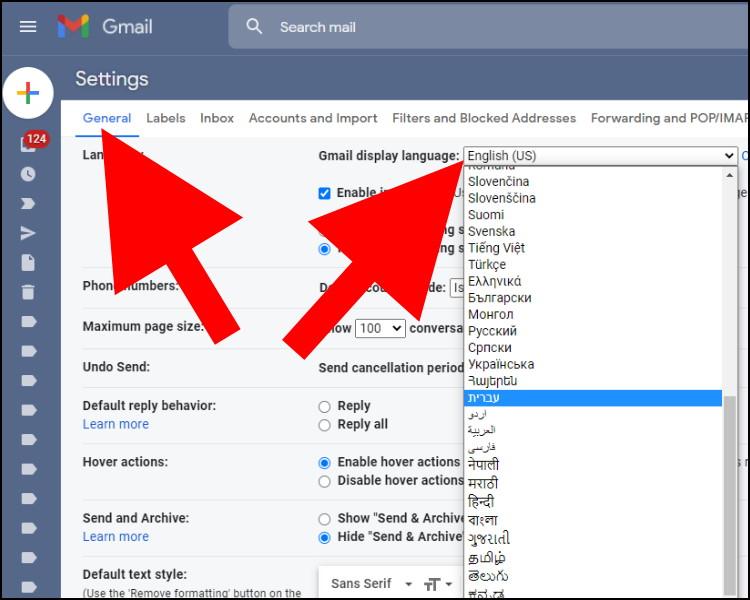Image resolution: width=750 pixels, height=600 pixels.
Task: Open the Snoozed clock icon
Action: (x=28, y=174)
